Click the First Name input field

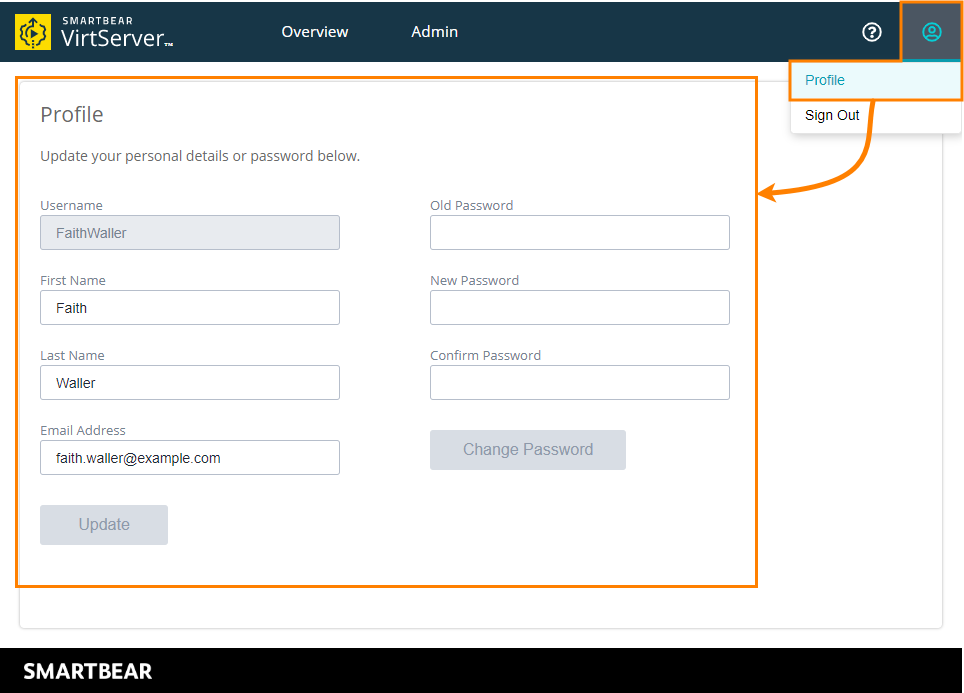pos(189,307)
